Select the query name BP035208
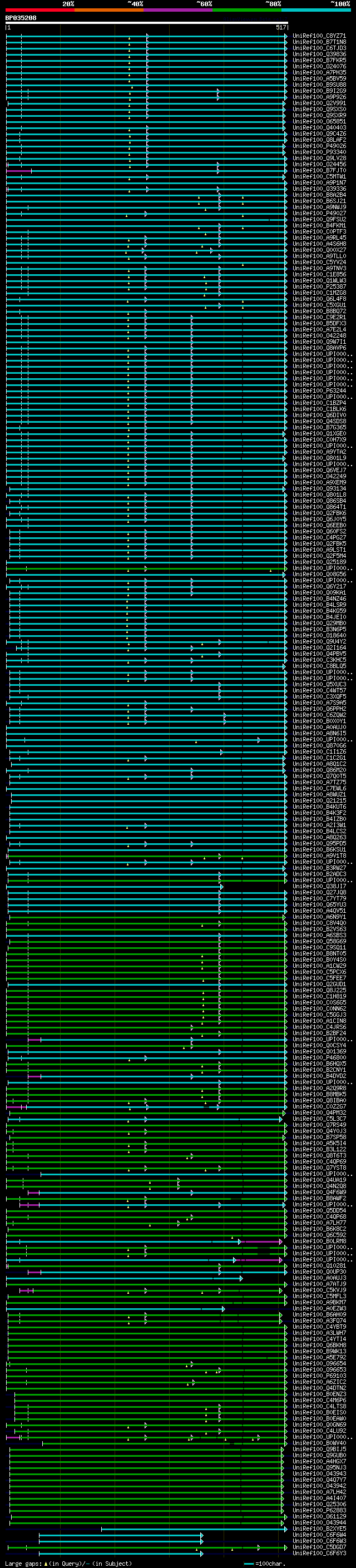The width and height of the screenshot is (356, 1568). pos(21,18)
